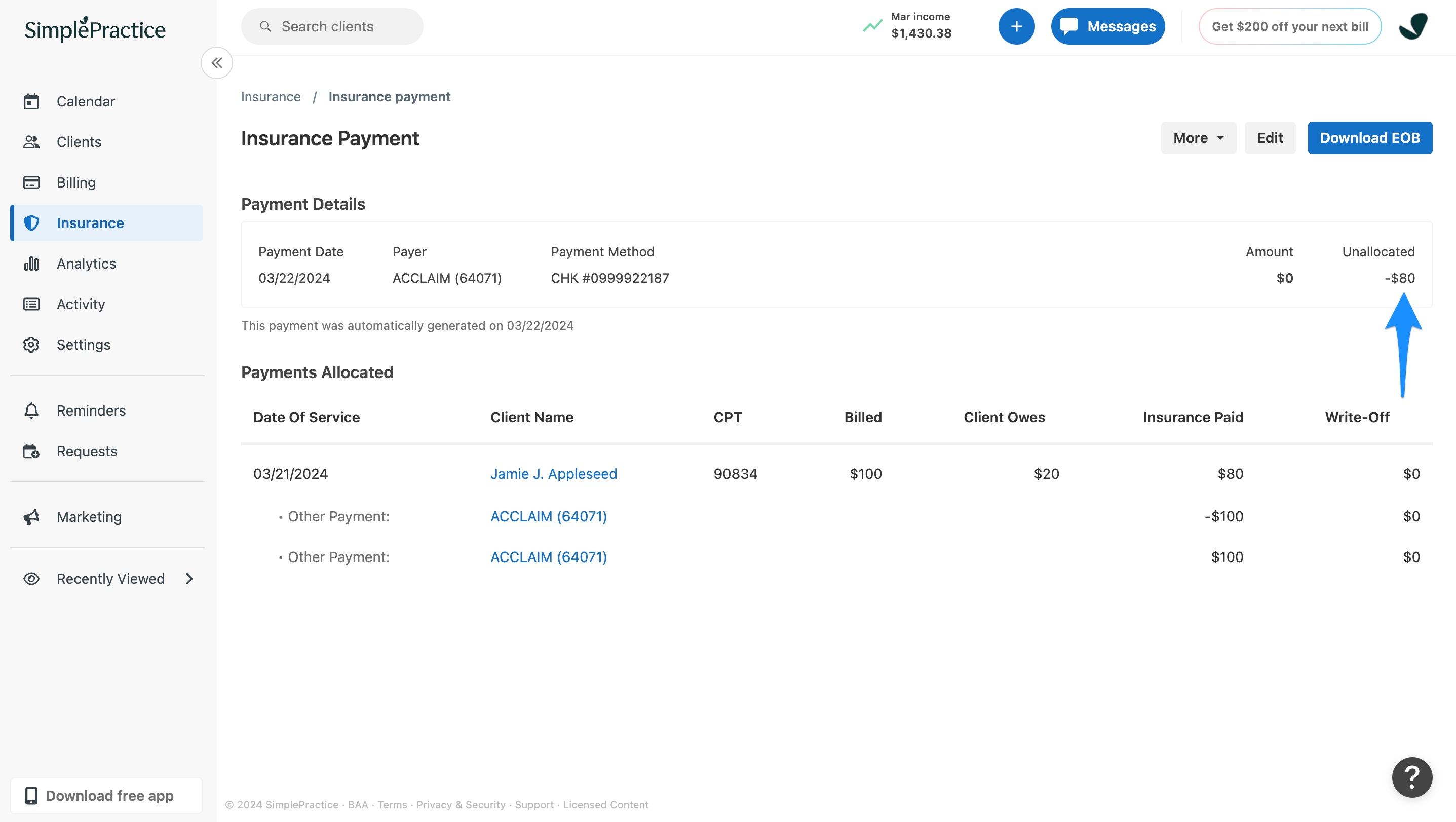Viewport: 1456px width, 822px height.
Task: Click the Calendar icon in sidebar
Action: coord(31,101)
